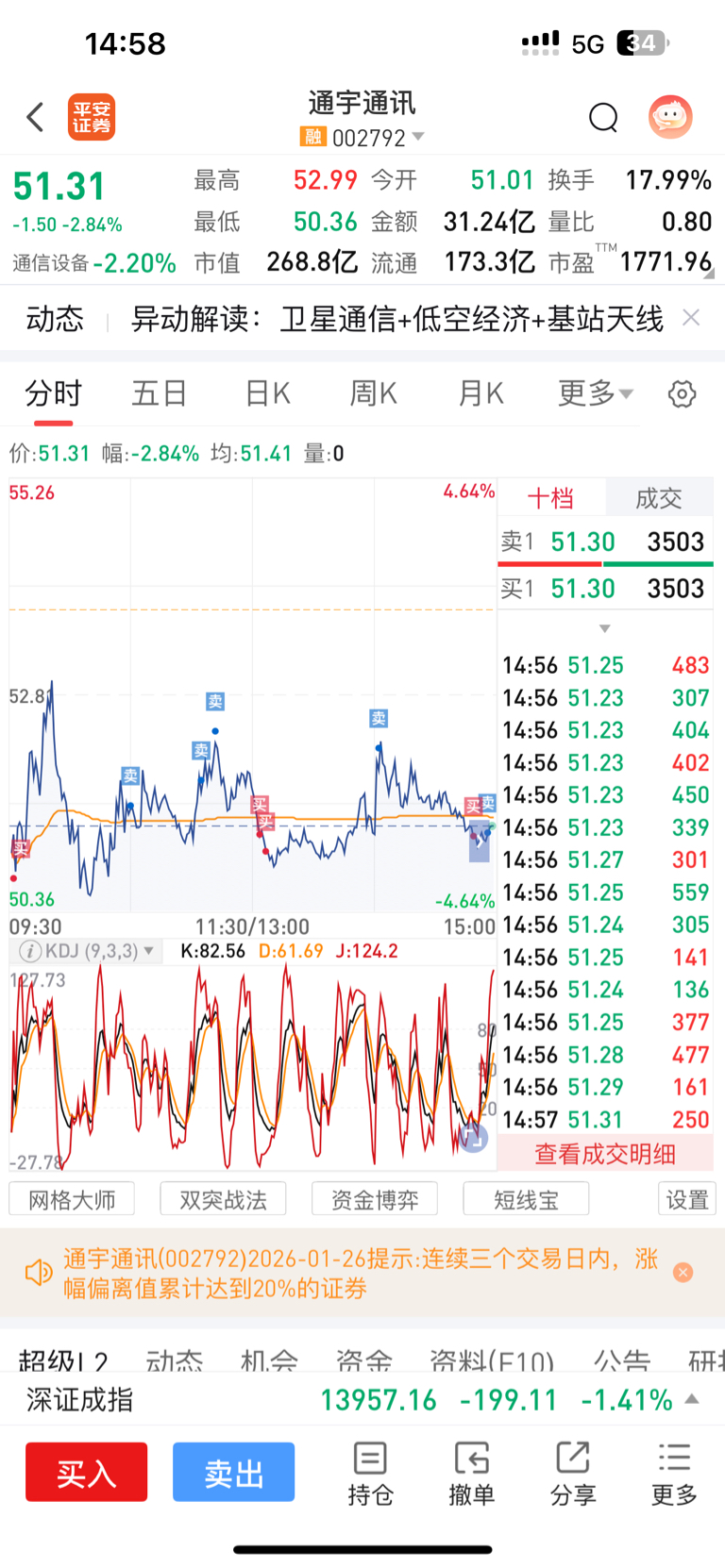Screen dimensions: 725x1568
Task: Tap the blue 卖出 button
Action: (x=233, y=1472)
